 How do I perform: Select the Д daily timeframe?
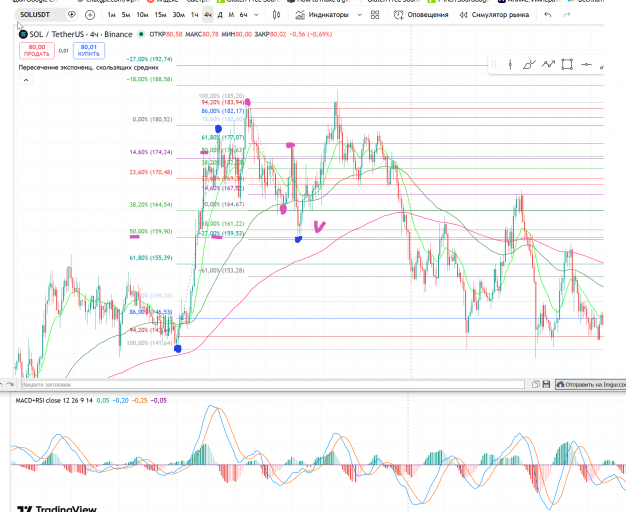point(220,15)
